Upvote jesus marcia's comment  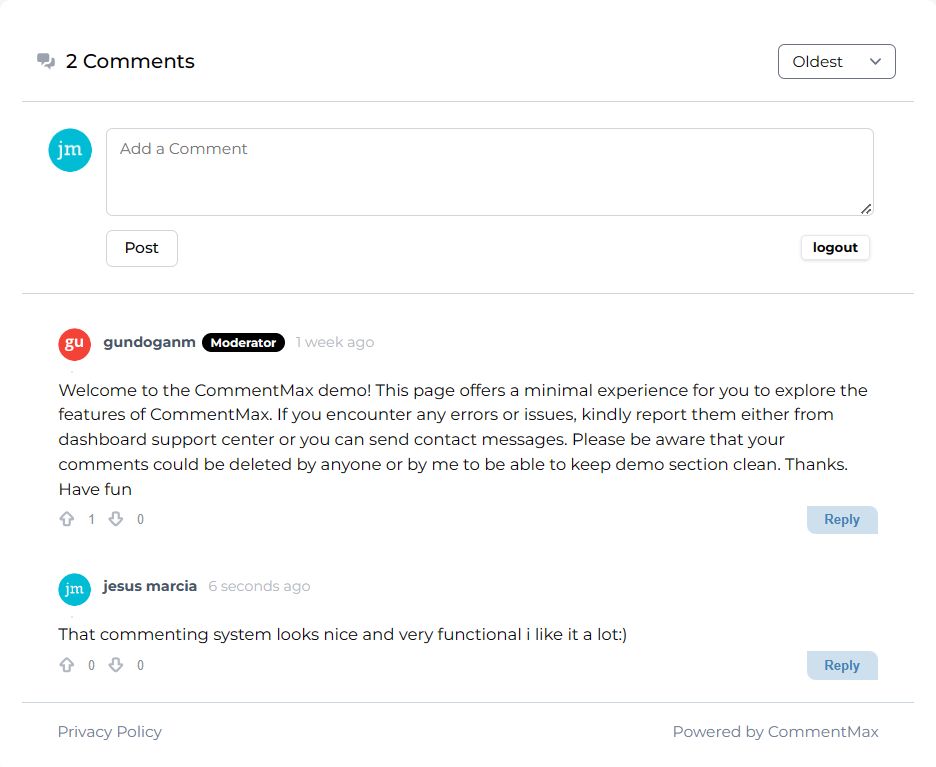tap(67, 664)
